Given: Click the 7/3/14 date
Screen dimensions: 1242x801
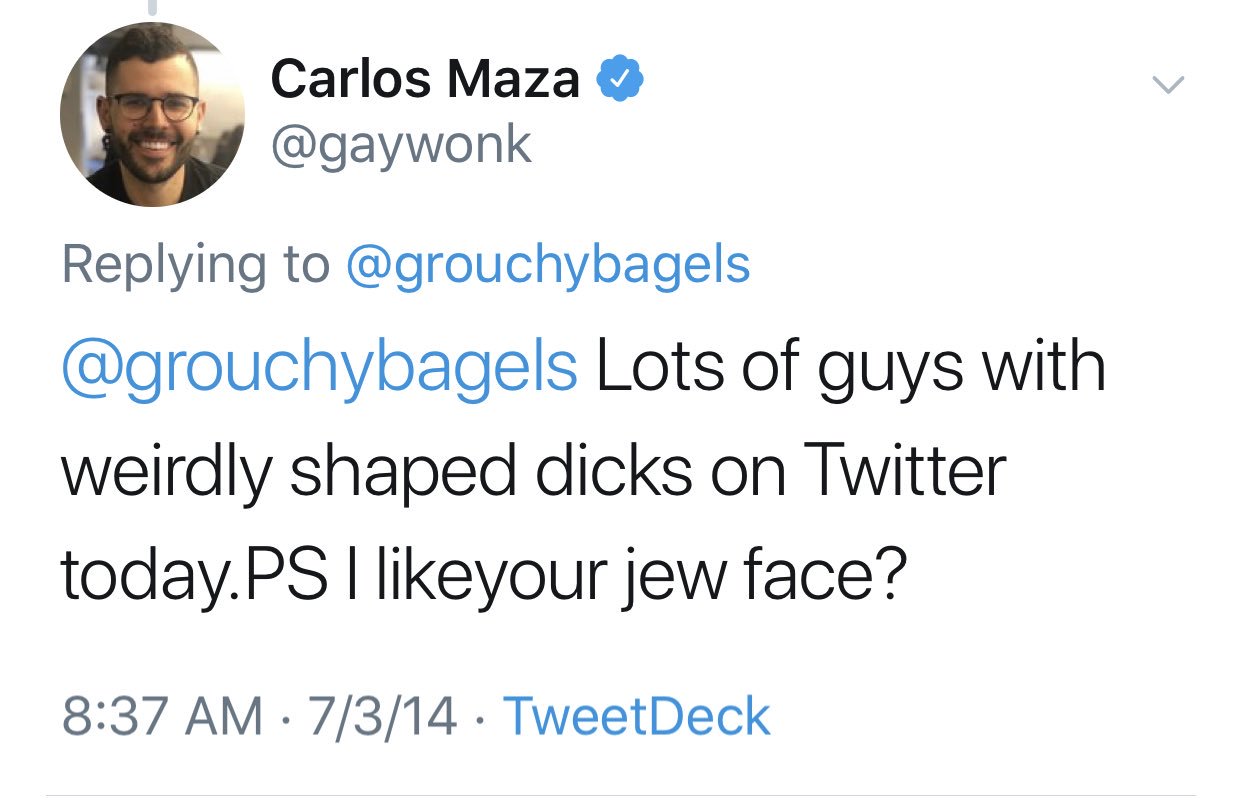Looking at the screenshot, I should point(383,717).
